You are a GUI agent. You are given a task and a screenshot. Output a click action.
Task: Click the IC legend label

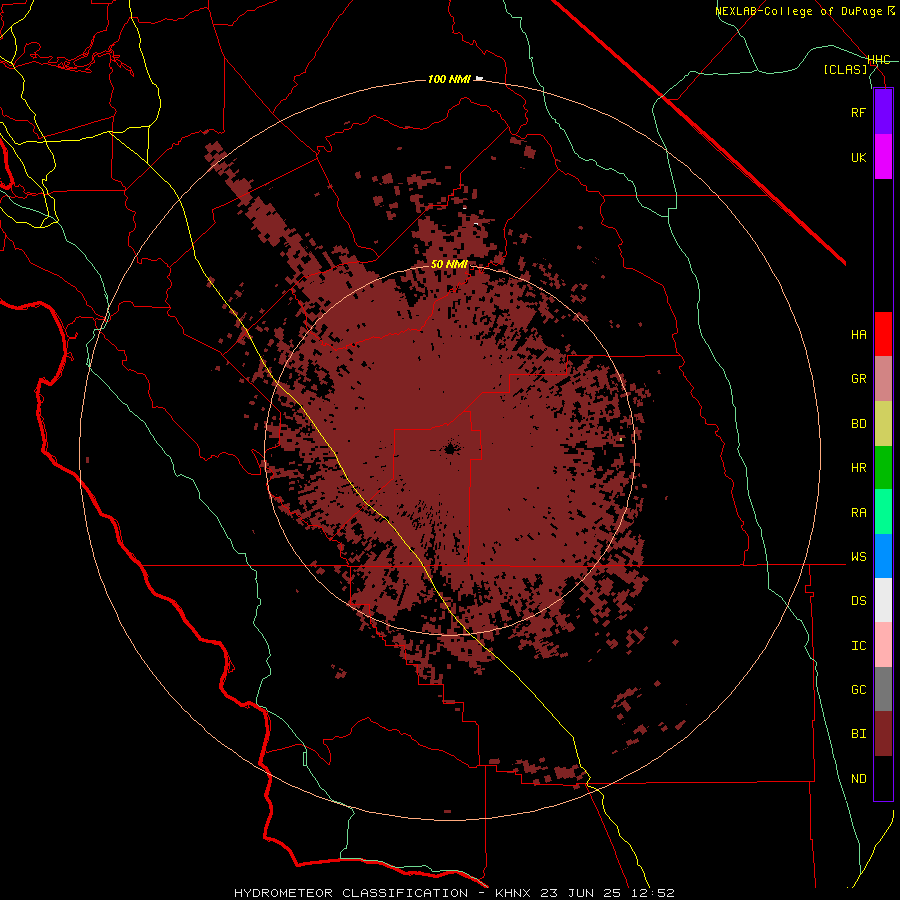pyautogui.click(x=858, y=646)
